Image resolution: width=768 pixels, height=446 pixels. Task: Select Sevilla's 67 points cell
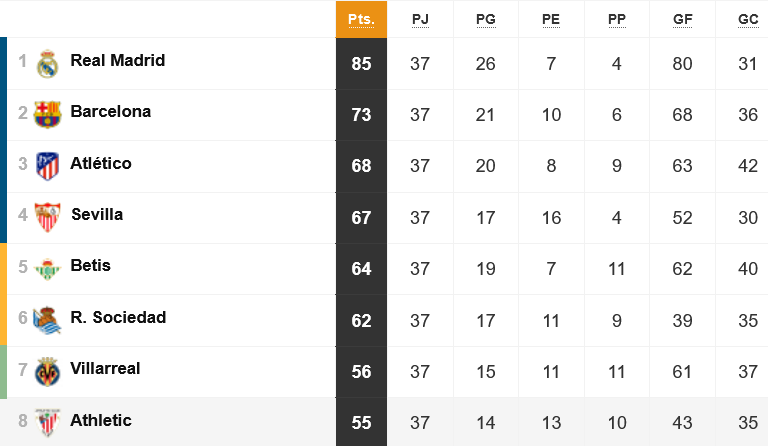click(361, 217)
